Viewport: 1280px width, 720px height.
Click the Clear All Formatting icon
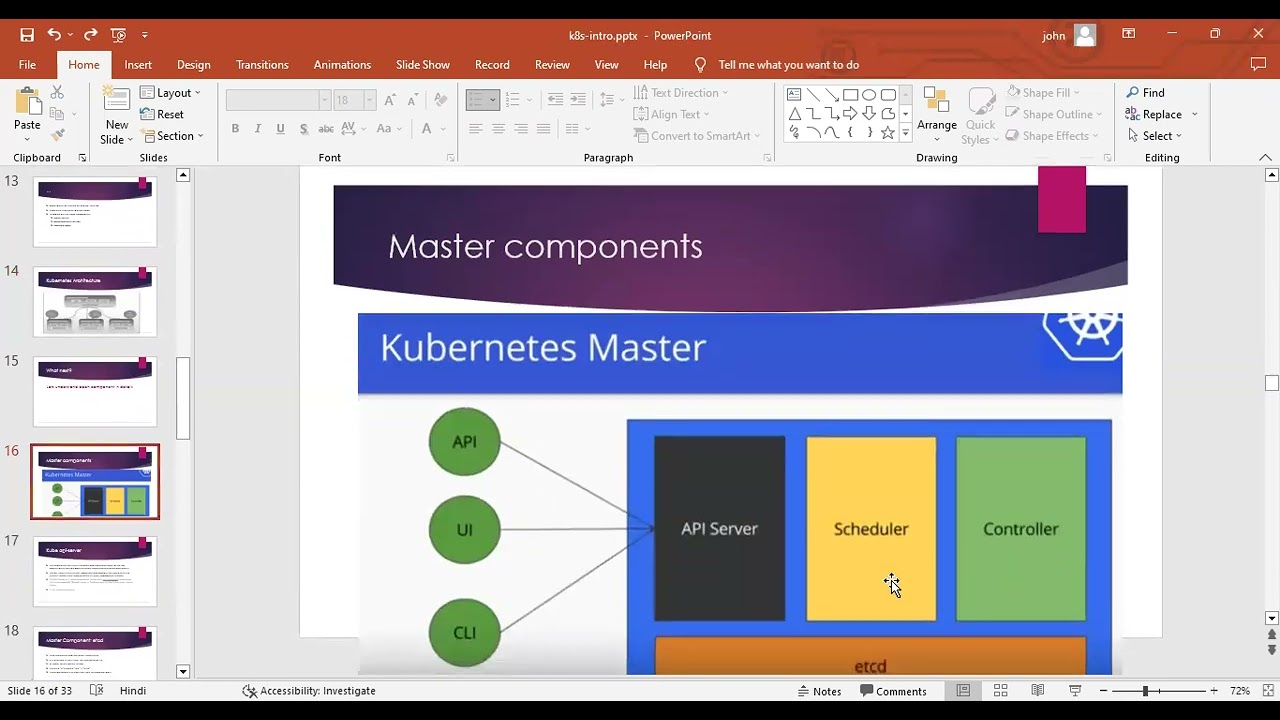pos(440,100)
